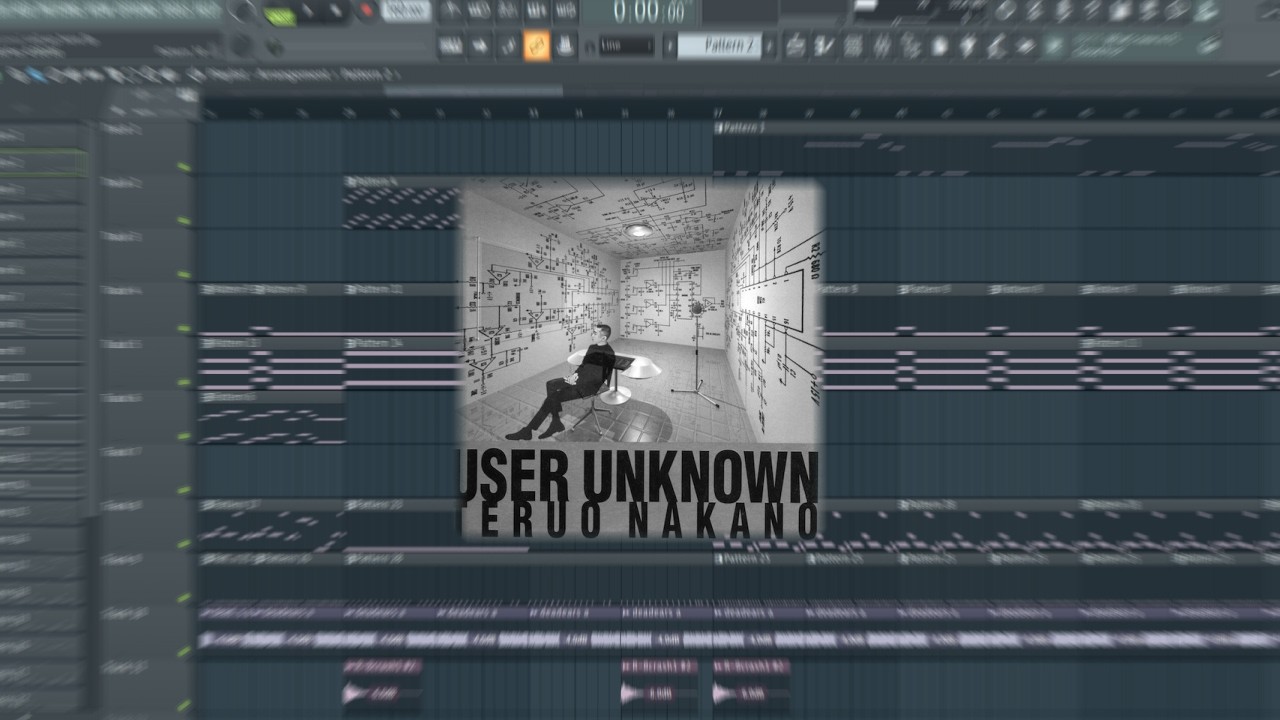Open the channel rack view icon
Screen dimensions: 1280x720
tap(853, 46)
